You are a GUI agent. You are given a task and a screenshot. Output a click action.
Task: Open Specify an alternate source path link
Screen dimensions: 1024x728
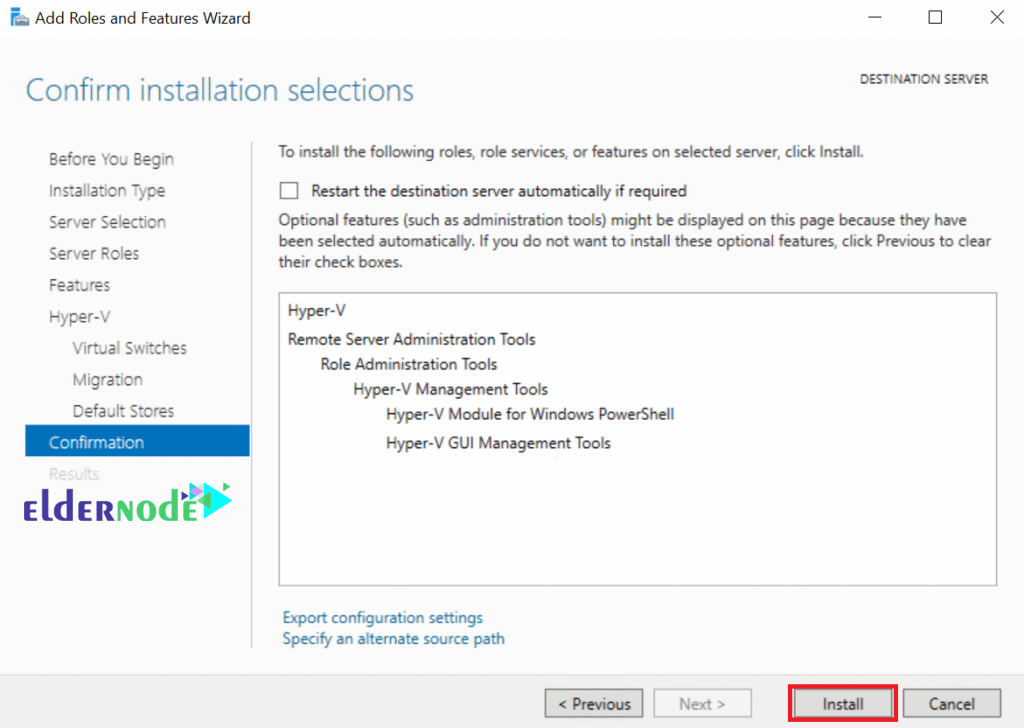pos(393,639)
